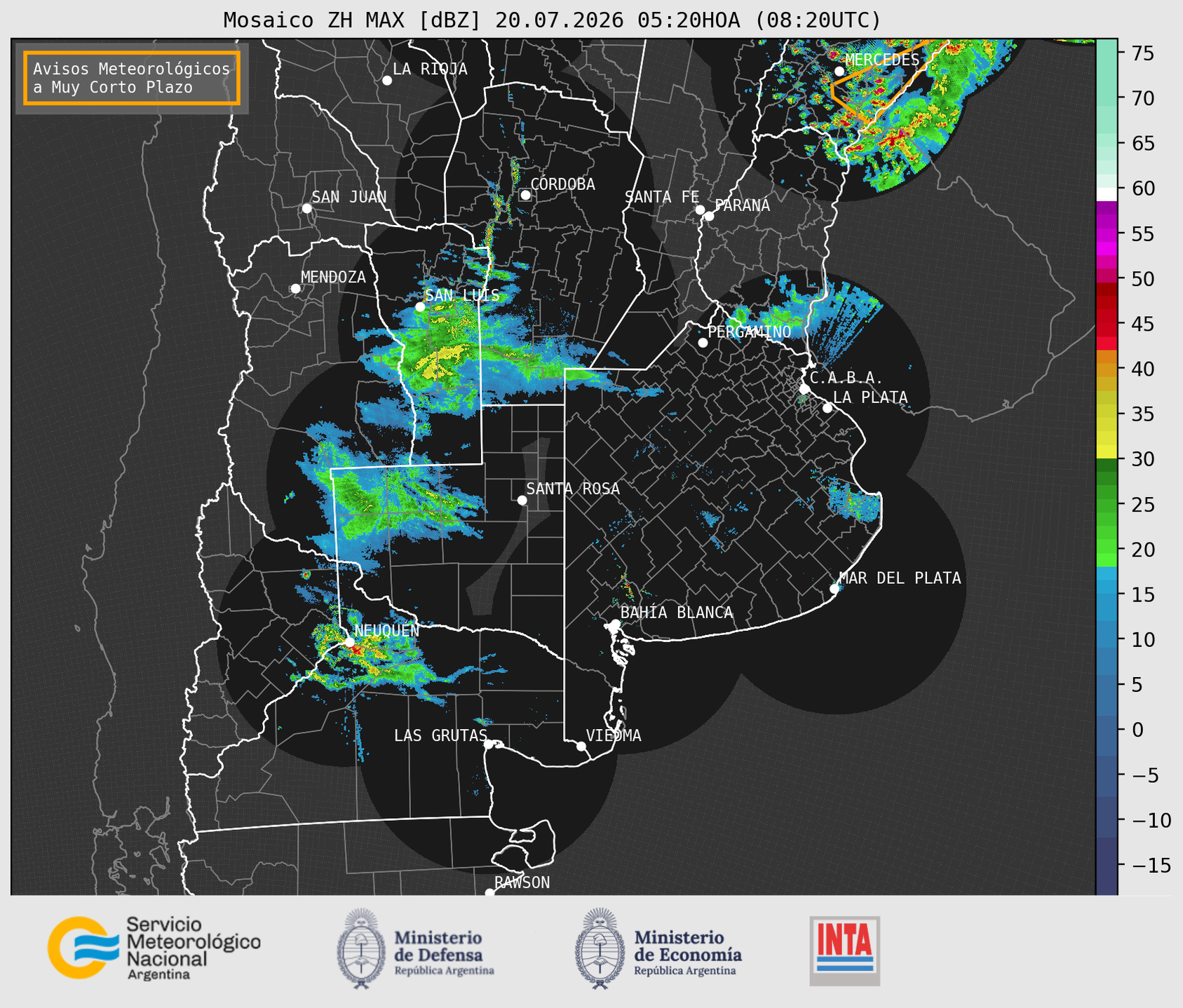Click the La Rioja city marker dot

pyautogui.click(x=386, y=81)
